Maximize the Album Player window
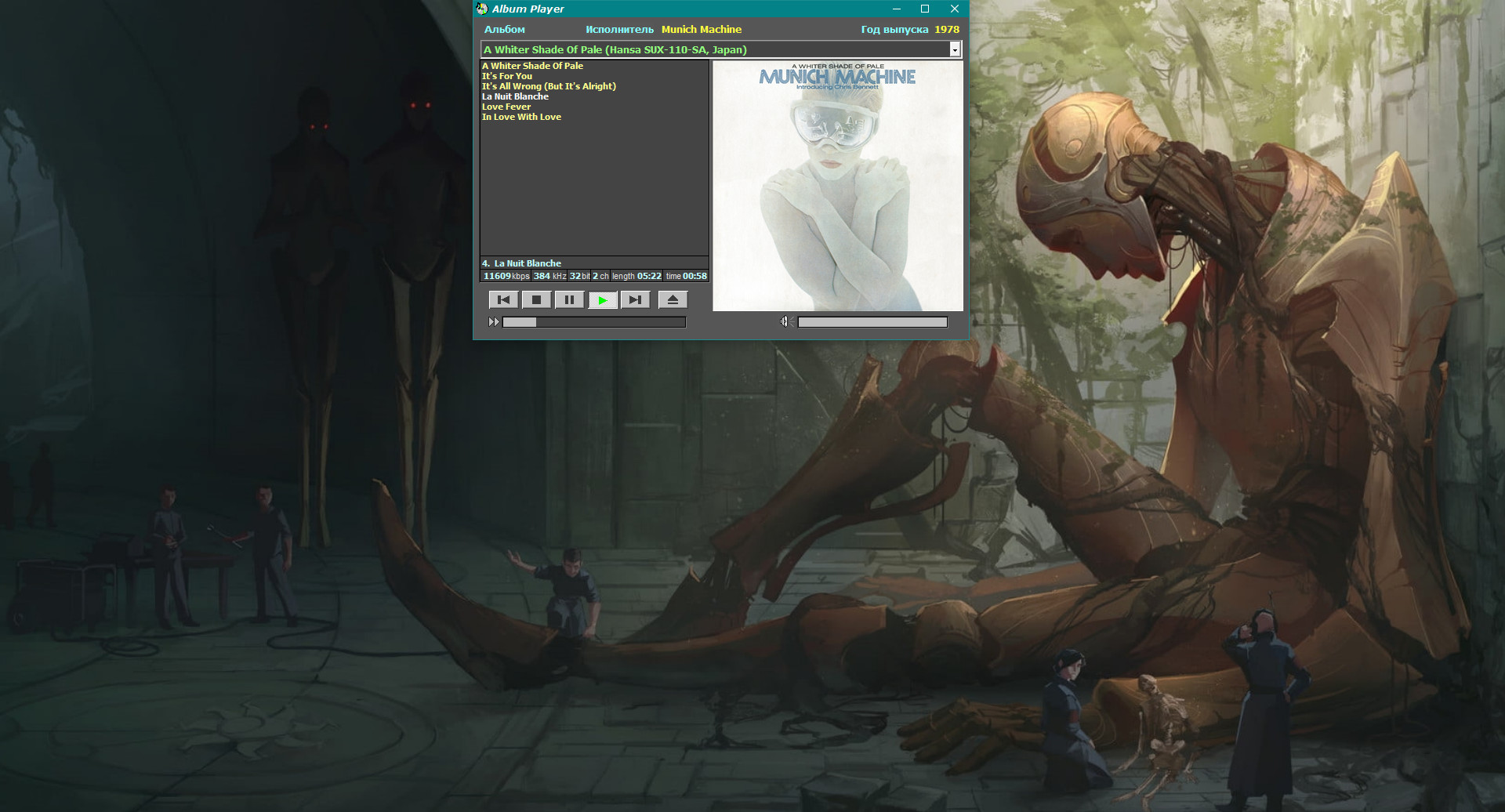1505x812 pixels. 925,9
